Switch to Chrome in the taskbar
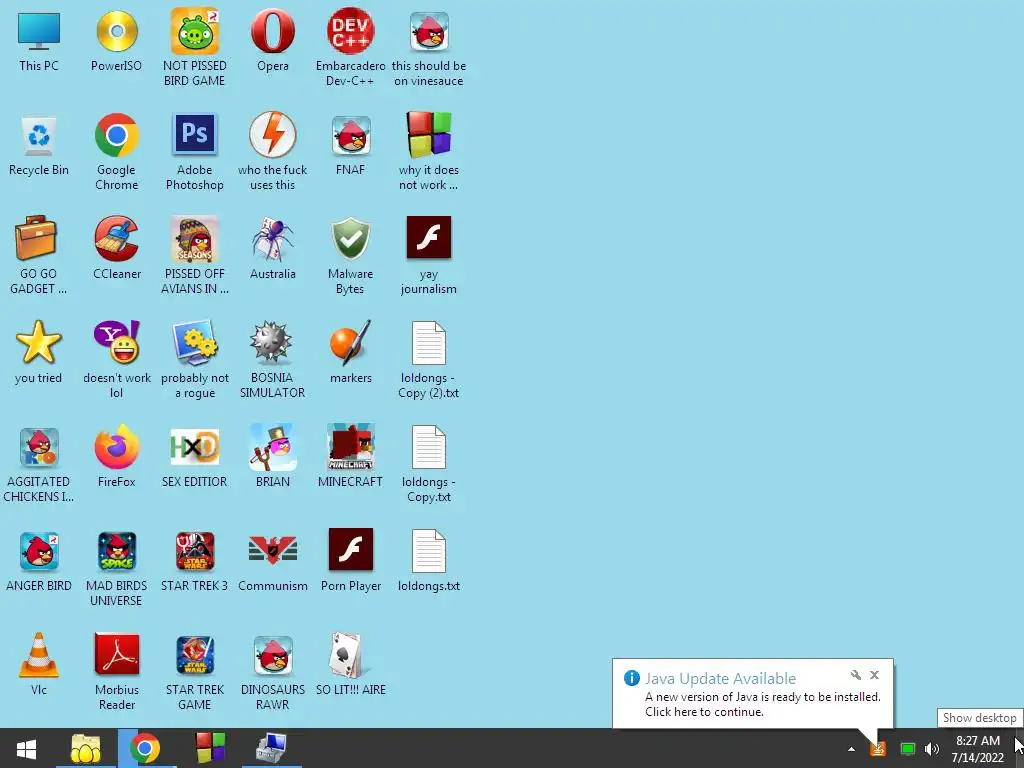Viewport: 1024px width, 768px height. (x=146, y=748)
